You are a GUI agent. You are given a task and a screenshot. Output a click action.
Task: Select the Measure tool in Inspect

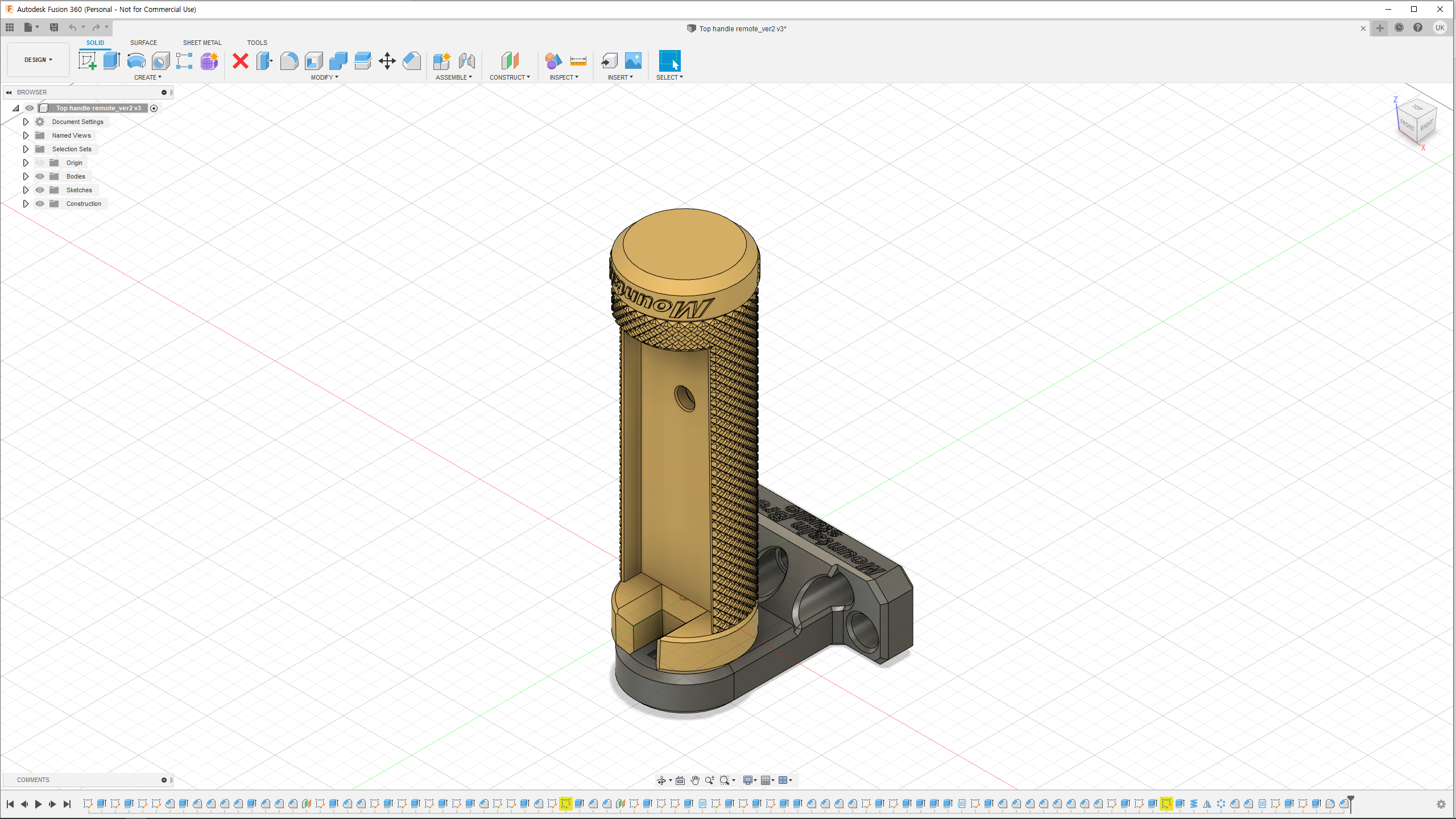(578, 60)
